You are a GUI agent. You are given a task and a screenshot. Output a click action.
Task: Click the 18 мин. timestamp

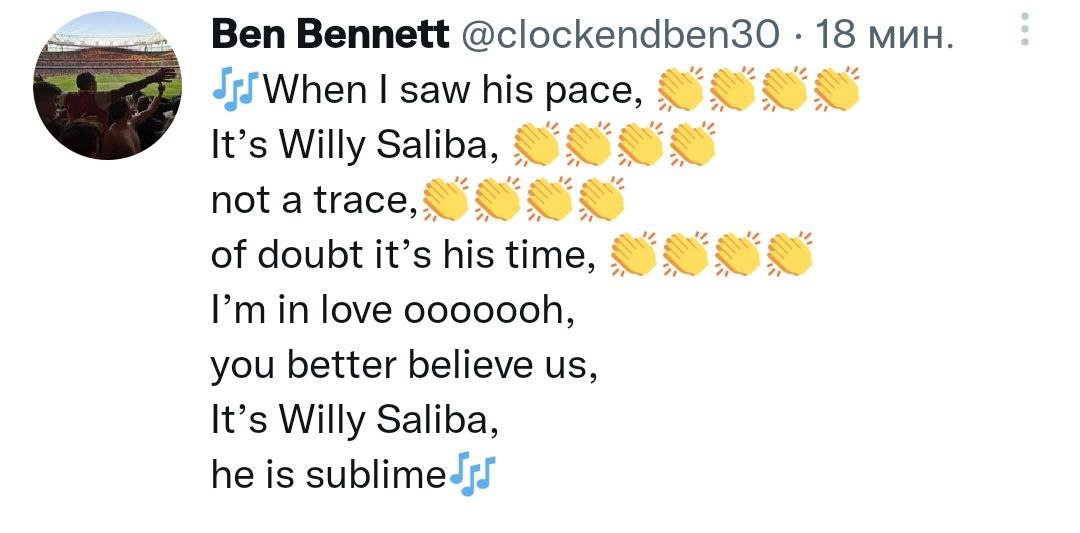pyautogui.click(x=878, y=37)
